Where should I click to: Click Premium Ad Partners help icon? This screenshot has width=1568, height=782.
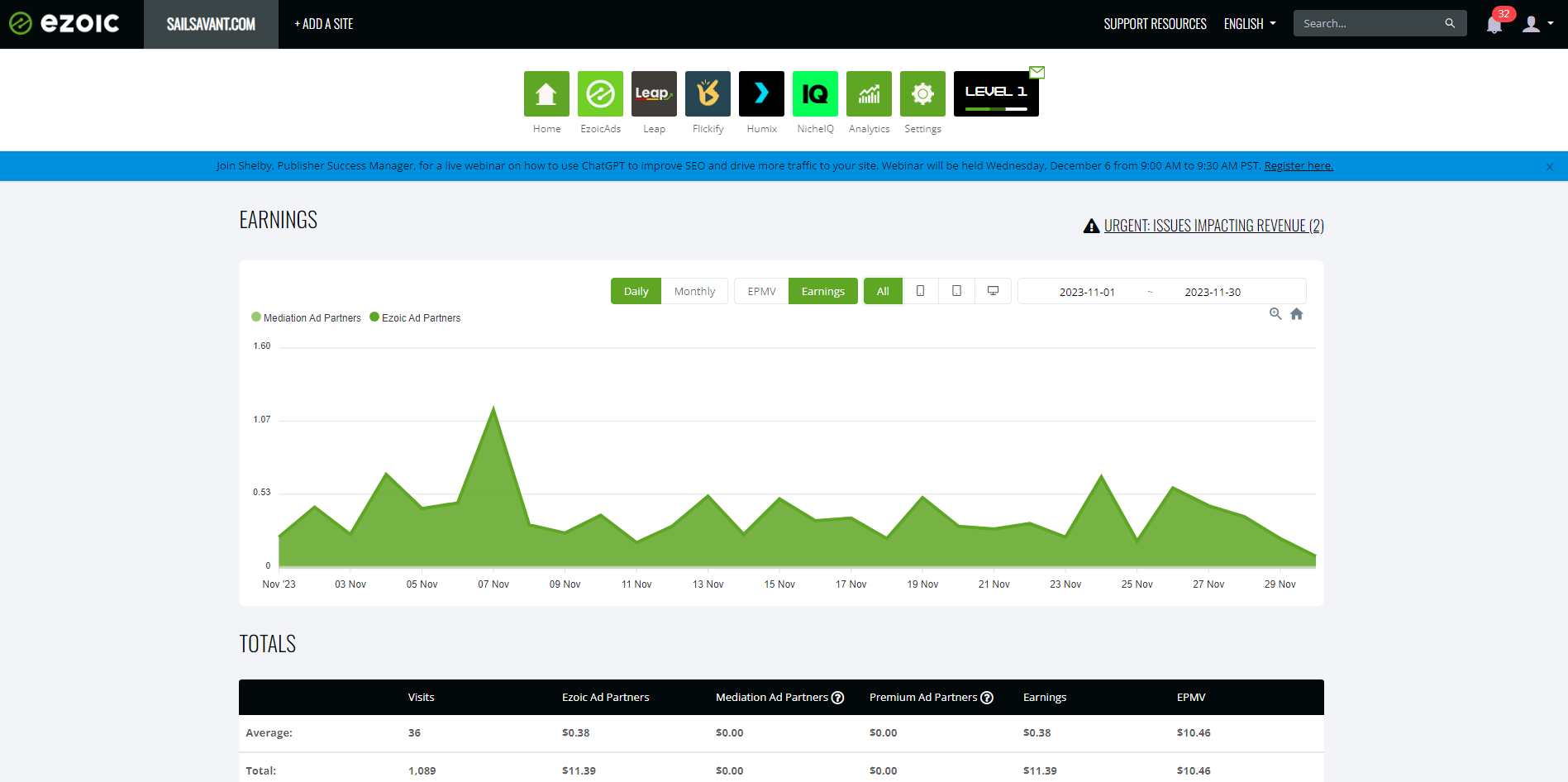click(x=986, y=698)
